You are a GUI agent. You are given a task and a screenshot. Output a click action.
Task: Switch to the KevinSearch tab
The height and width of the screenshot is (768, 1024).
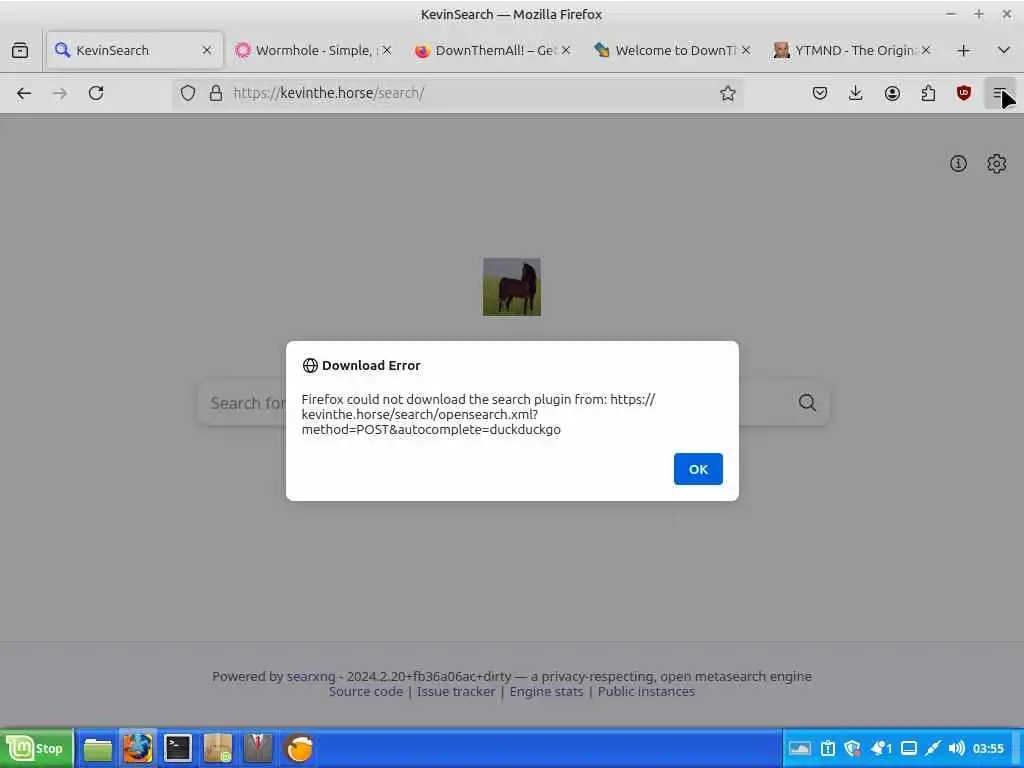coord(135,50)
